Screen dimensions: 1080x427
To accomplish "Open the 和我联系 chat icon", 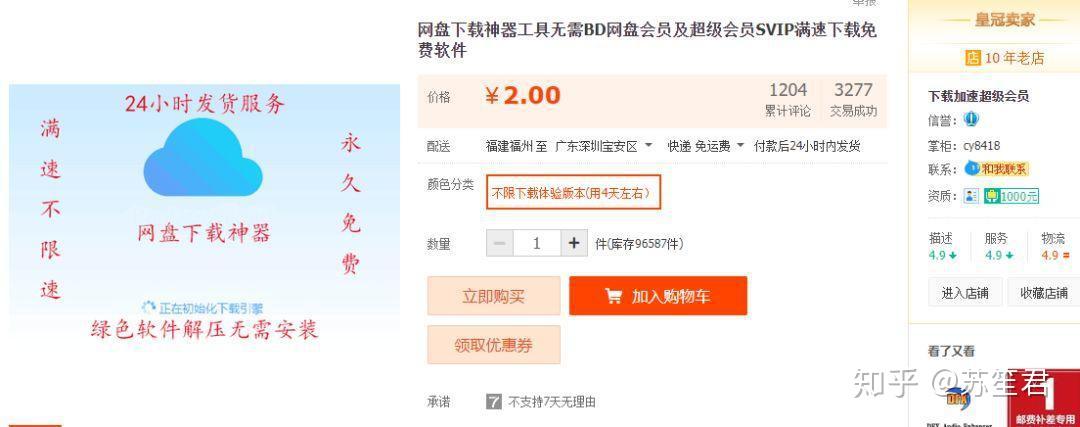I will point(996,169).
